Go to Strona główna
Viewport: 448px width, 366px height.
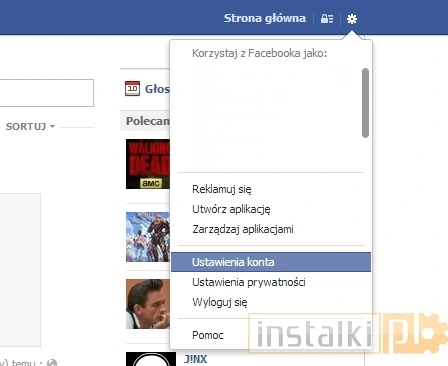(265, 18)
